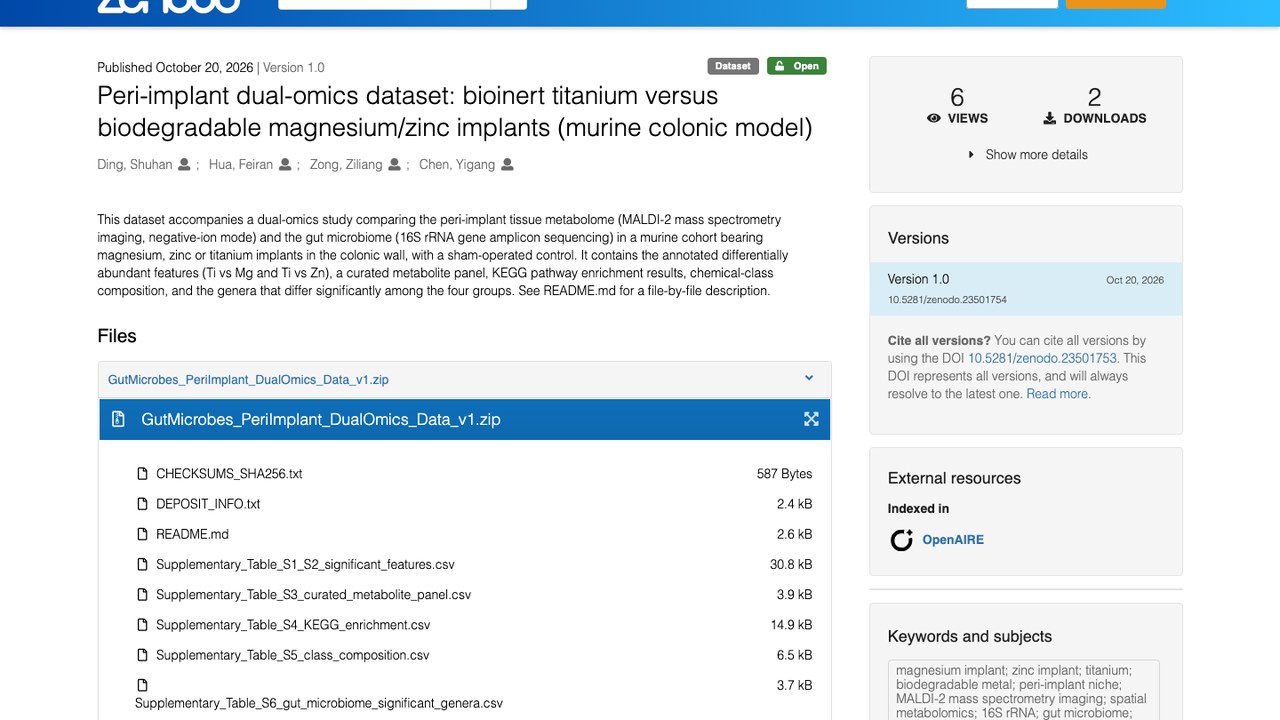1280x720 pixels.
Task: Open the DOI 10.5281/zenodo.23501753 link
Action: [x=1042, y=358]
